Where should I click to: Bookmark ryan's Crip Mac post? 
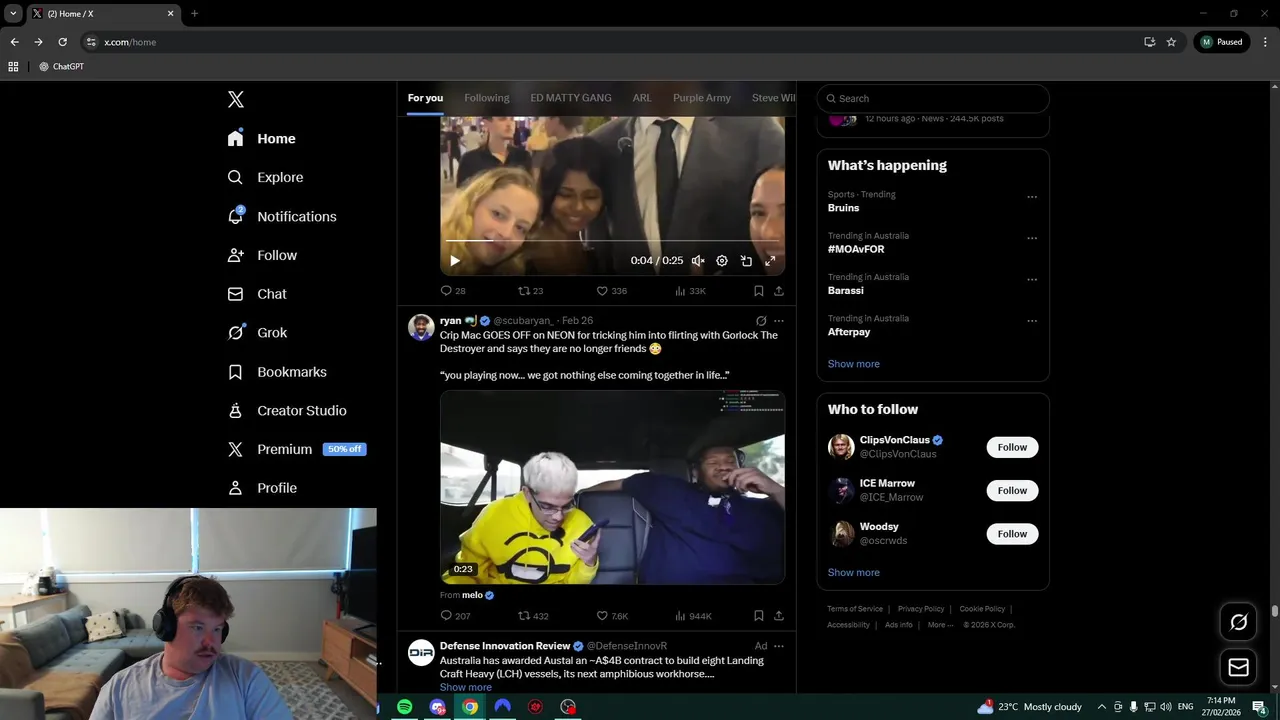(758, 616)
